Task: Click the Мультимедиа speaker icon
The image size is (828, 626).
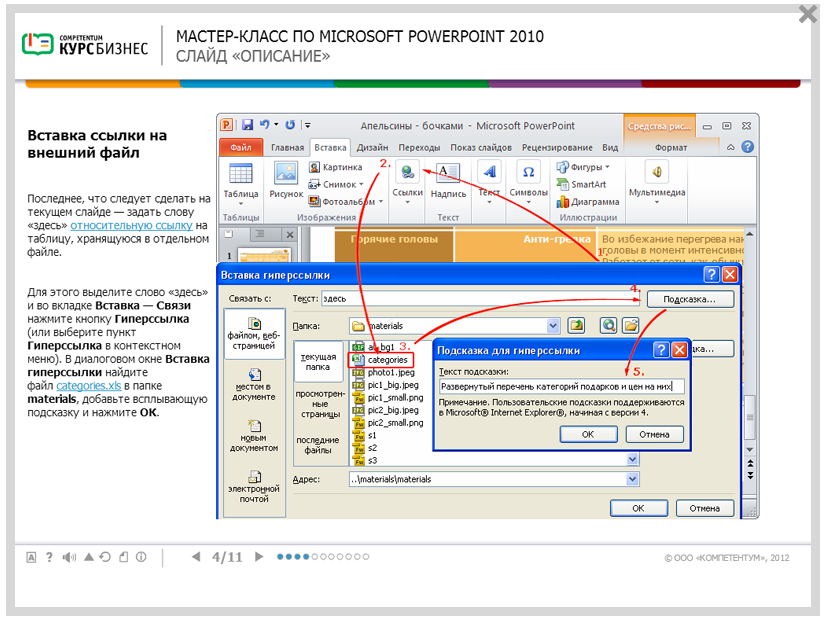Action: [x=657, y=172]
